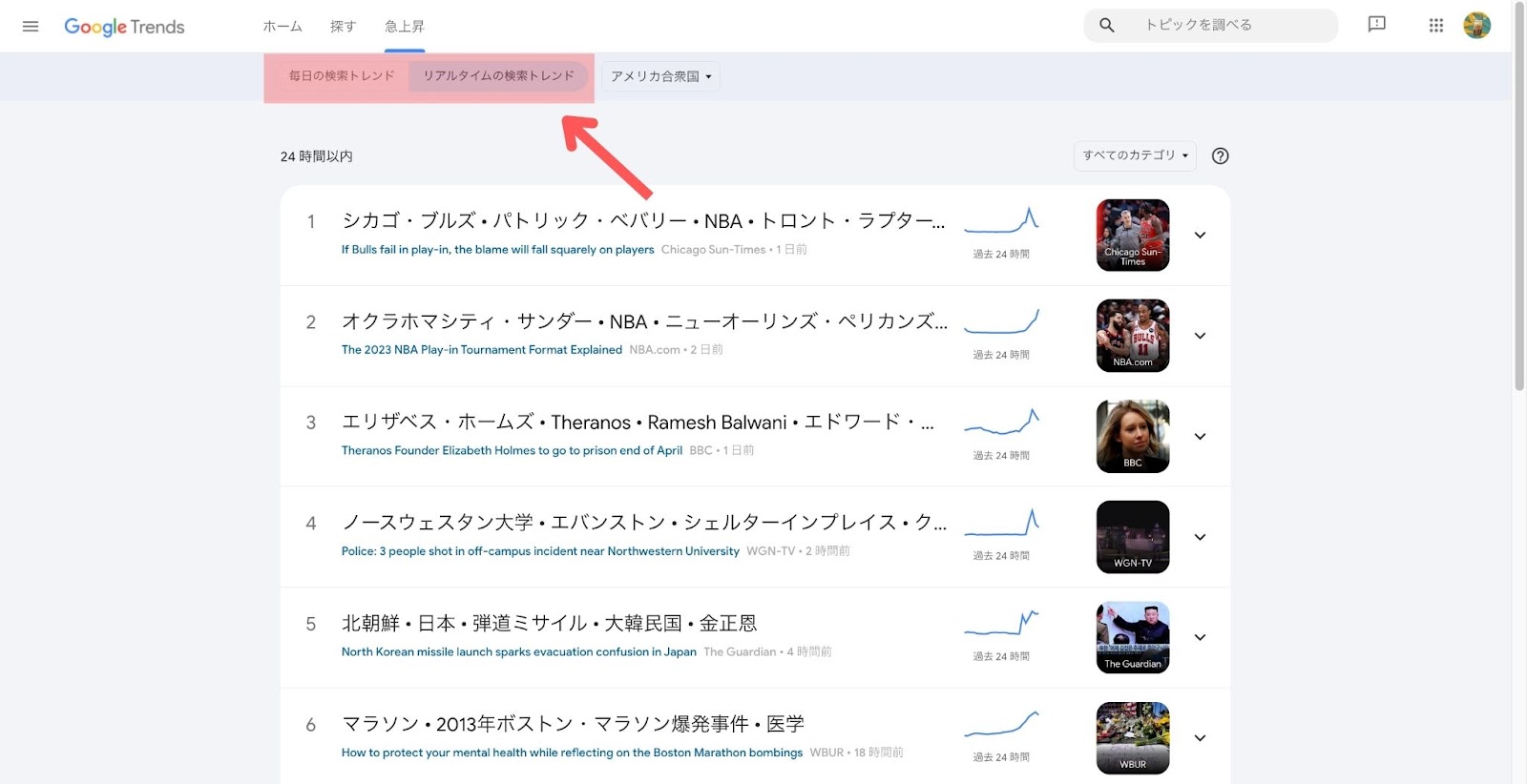Expand trend 2 オクラホマシティ・サンダー row

[x=1201, y=336]
